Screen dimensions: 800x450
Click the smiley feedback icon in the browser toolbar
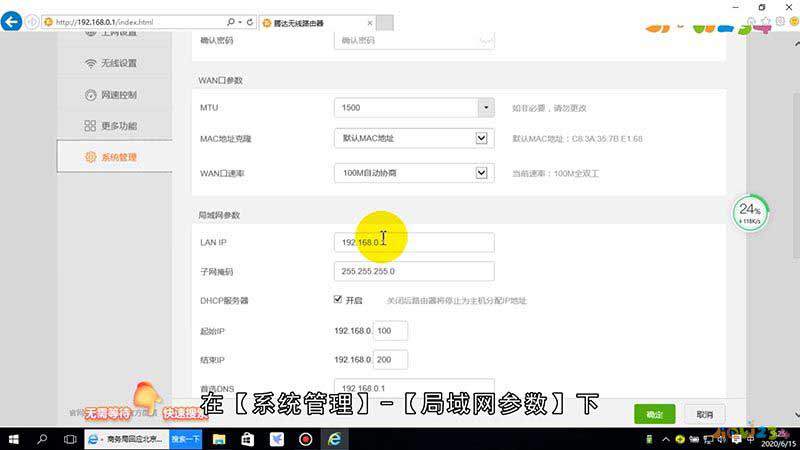tap(794, 21)
